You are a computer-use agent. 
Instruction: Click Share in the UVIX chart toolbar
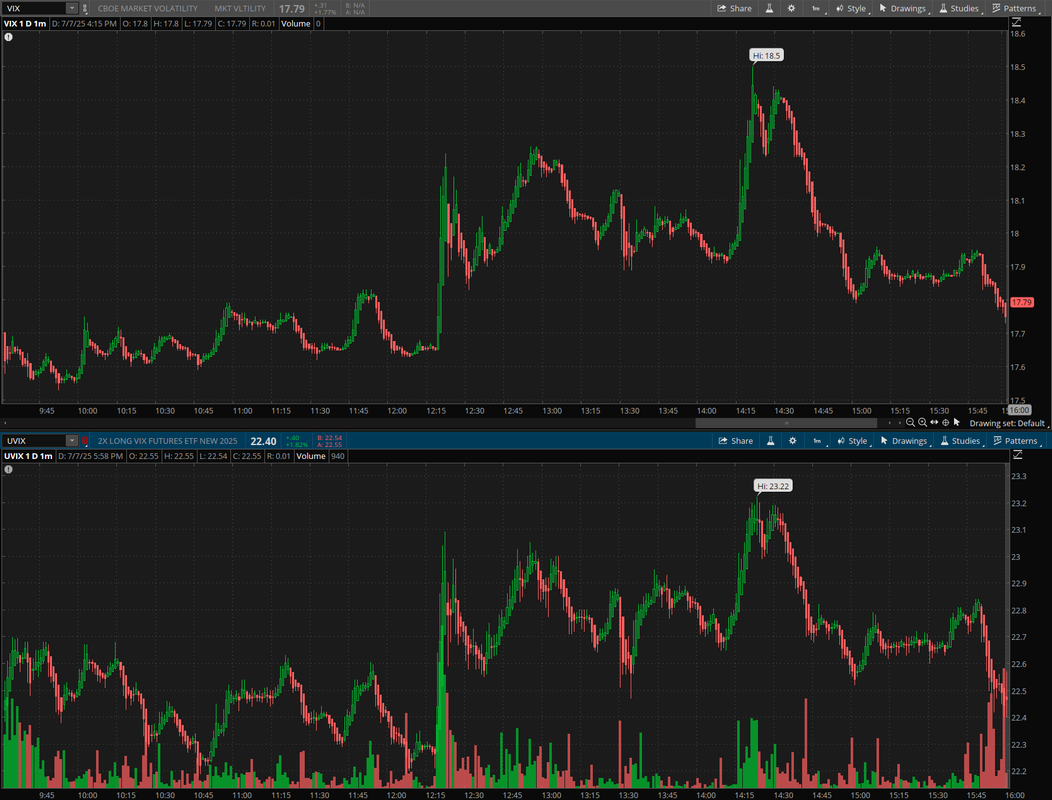pyautogui.click(x=735, y=440)
